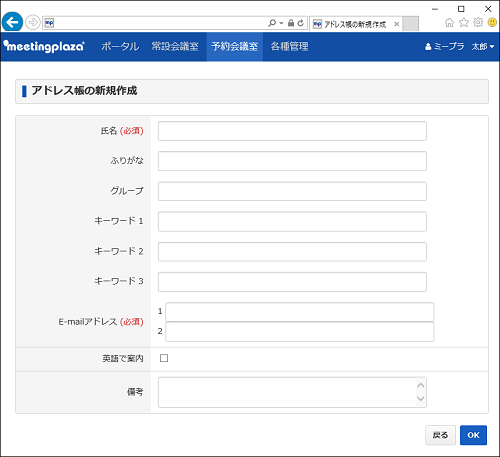Expand the address bar search dropdown arrow
This screenshot has width=500, height=457.
pyautogui.click(x=281, y=23)
